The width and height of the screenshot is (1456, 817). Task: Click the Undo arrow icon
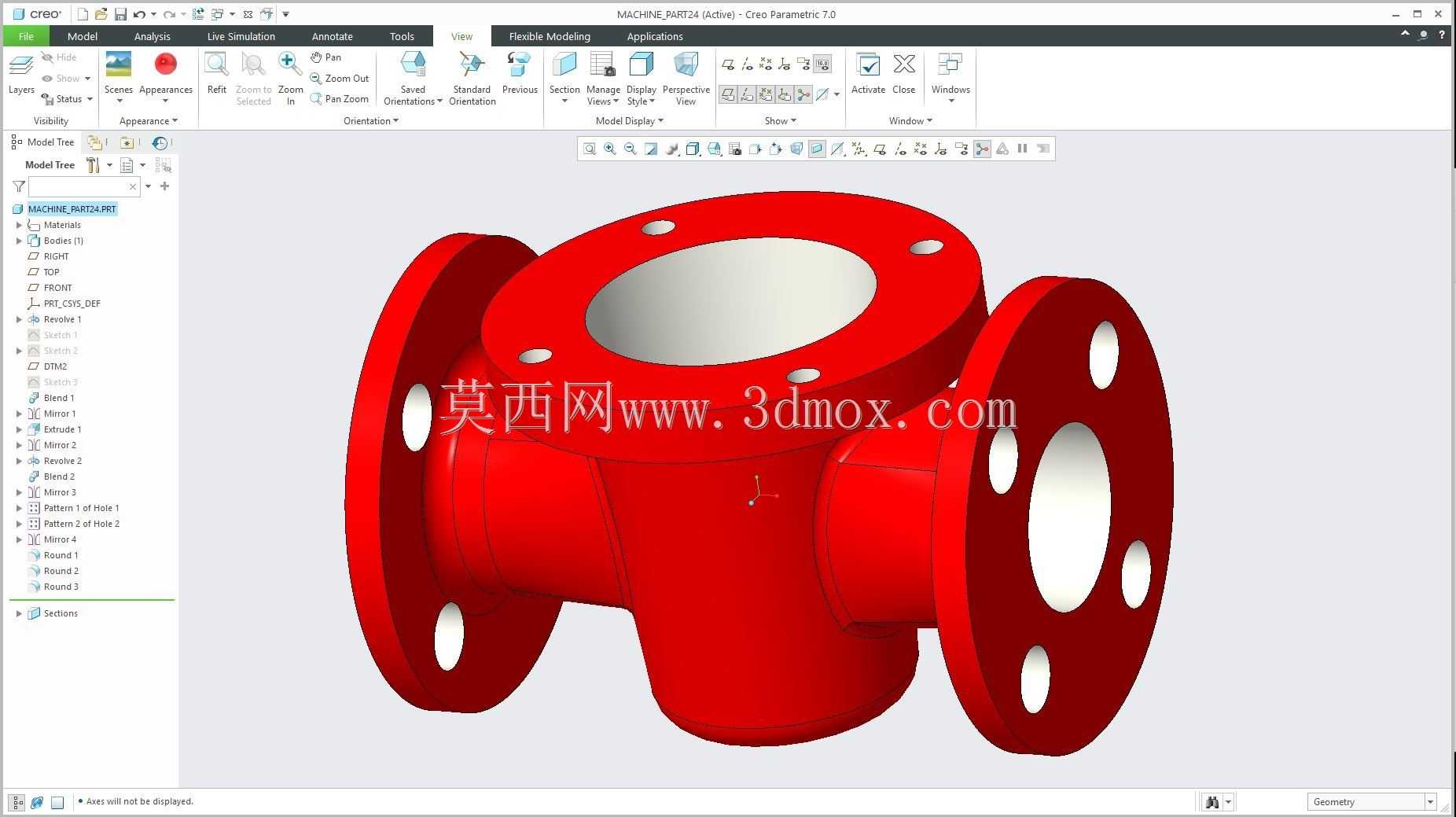[x=139, y=14]
